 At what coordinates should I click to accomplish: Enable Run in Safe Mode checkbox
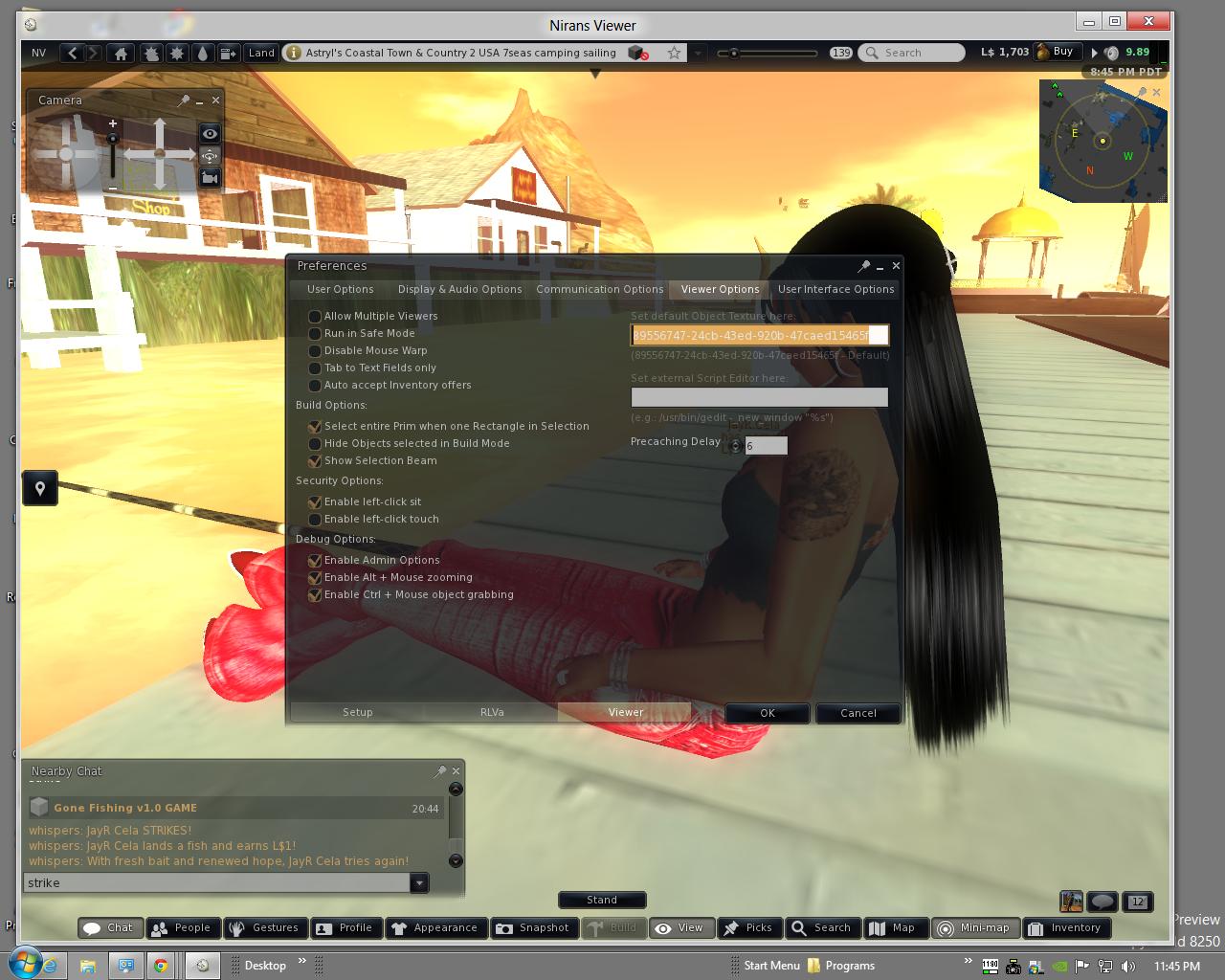coord(315,334)
